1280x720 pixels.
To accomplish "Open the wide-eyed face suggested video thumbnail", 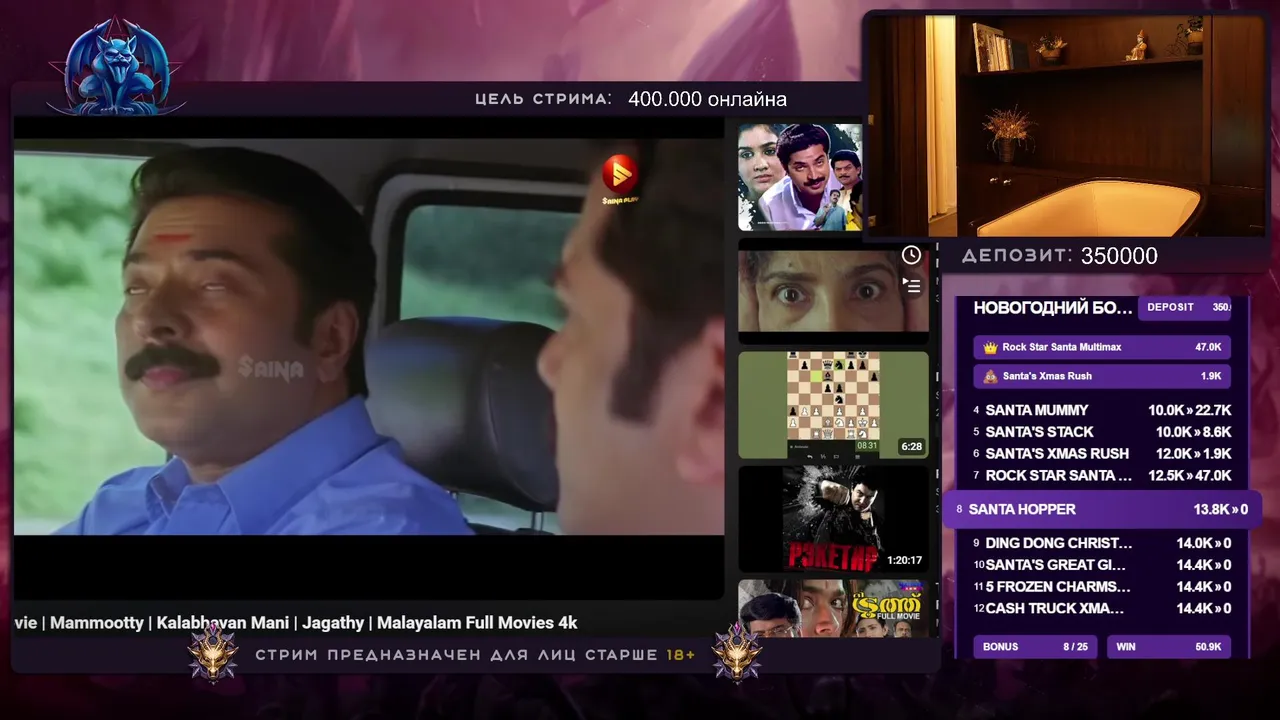I will [x=833, y=289].
